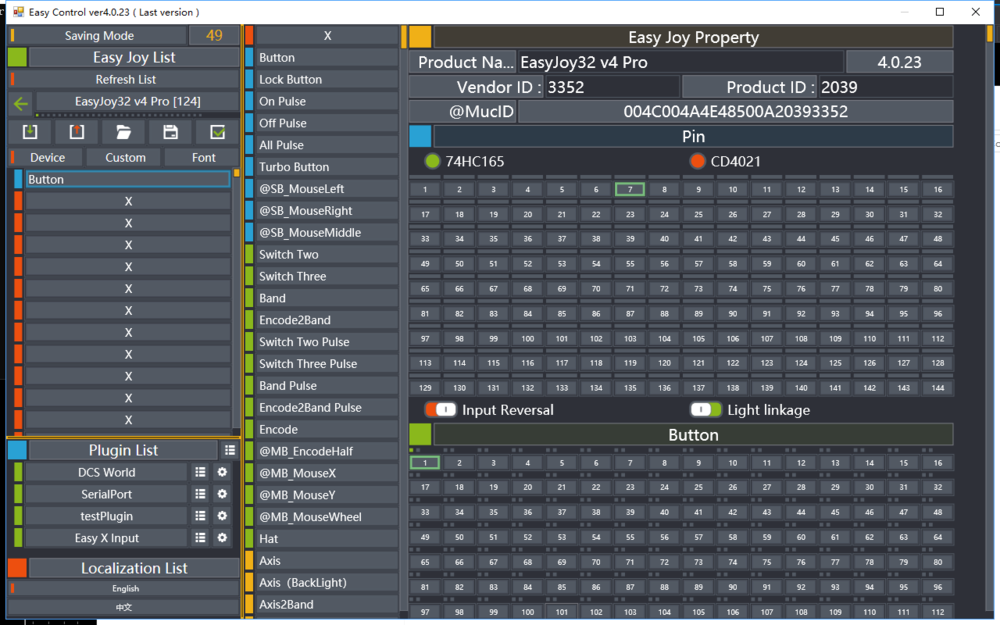
Task: Click yellow square beside Easy Joy Property
Action: [x=420, y=37]
